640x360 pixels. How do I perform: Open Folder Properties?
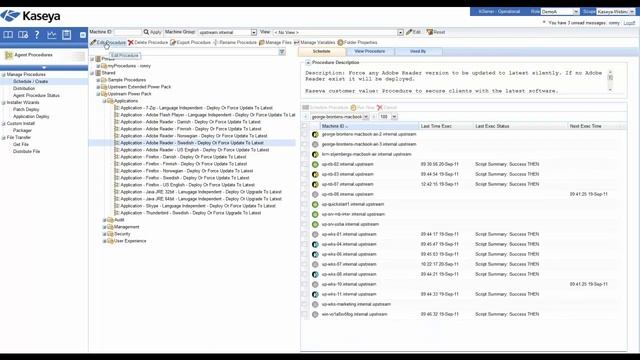[x=358, y=42]
